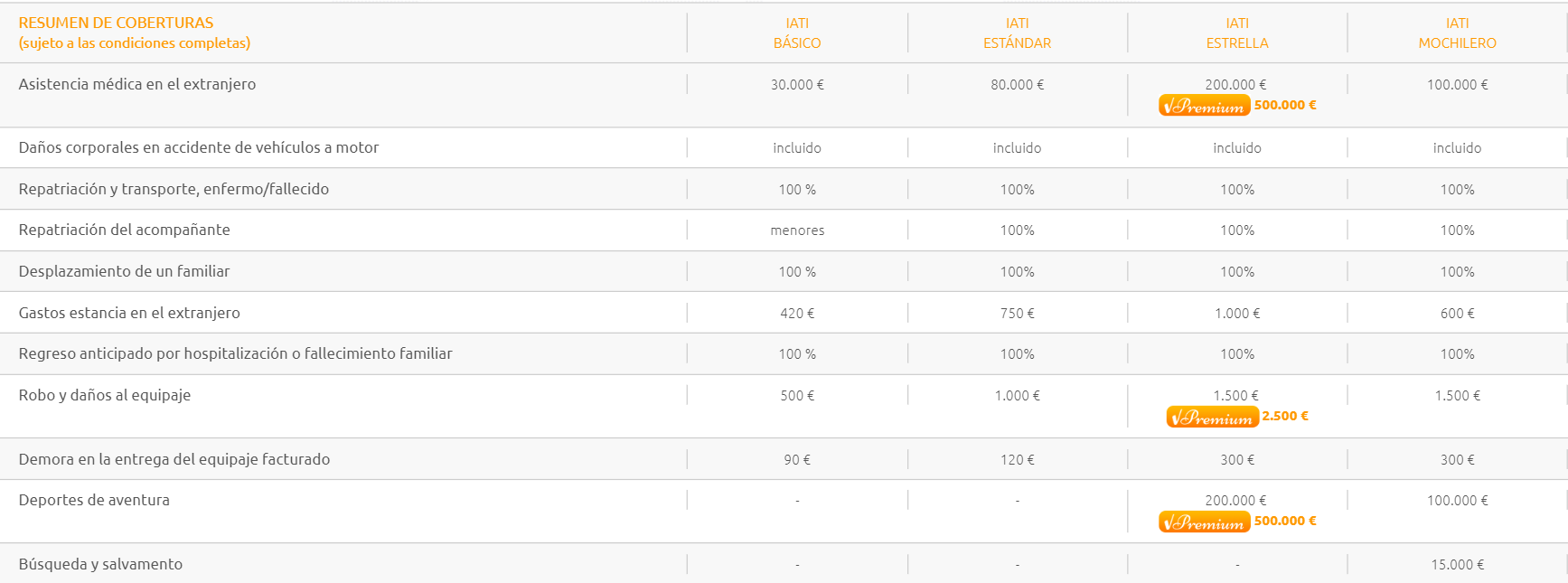
Task: Click the 30.000 € Básico medical amount
Action: click(x=797, y=85)
